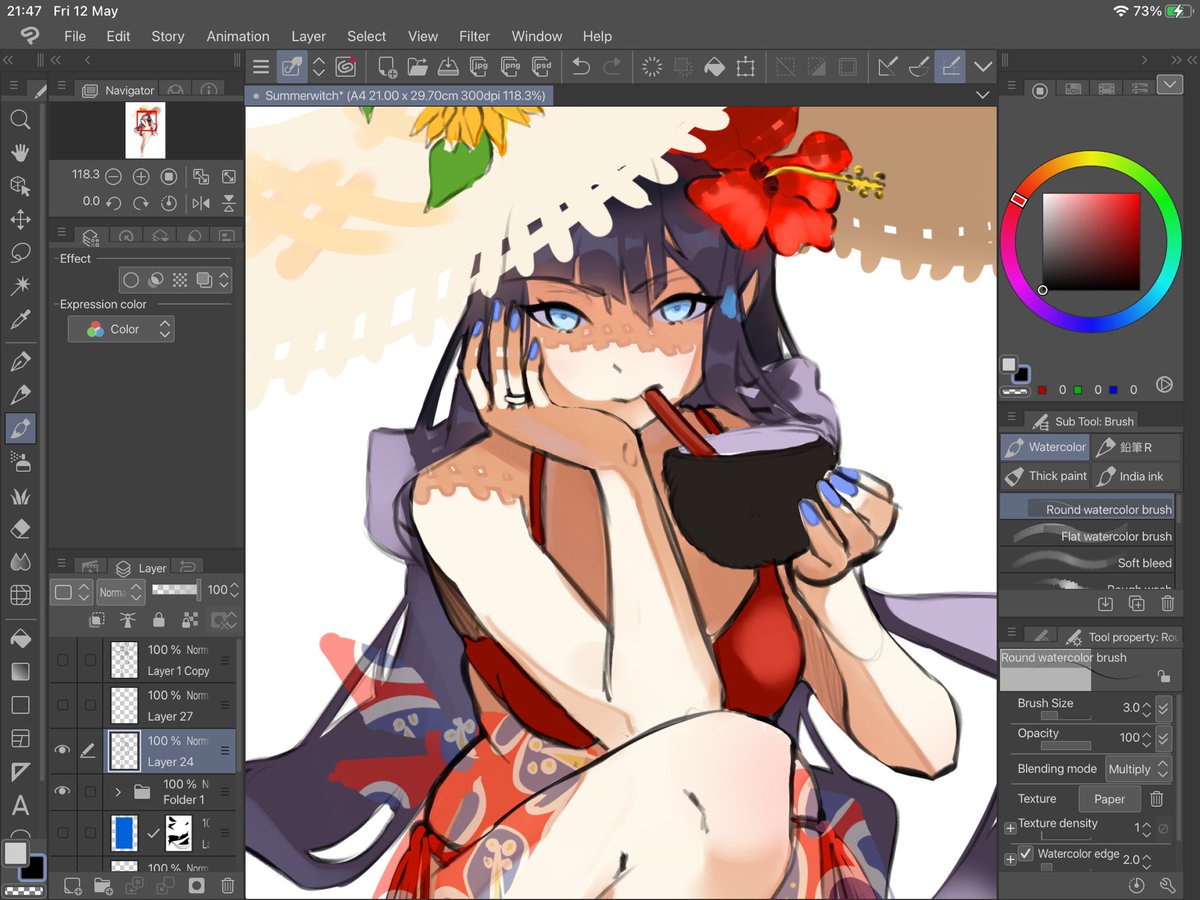Click the New file icon
The height and width of the screenshot is (900, 1200).
(x=386, y=67)
